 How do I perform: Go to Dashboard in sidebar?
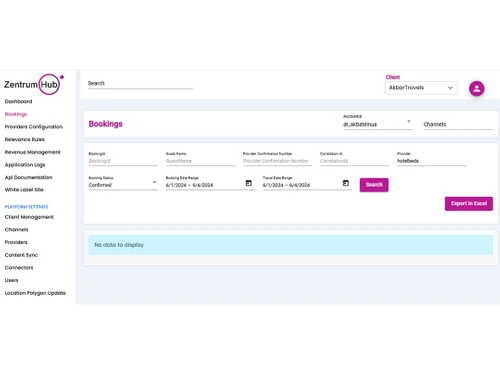19,101
